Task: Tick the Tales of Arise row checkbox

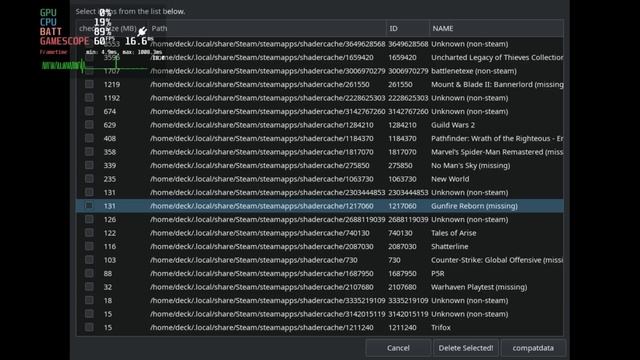Action: point(89,233)
